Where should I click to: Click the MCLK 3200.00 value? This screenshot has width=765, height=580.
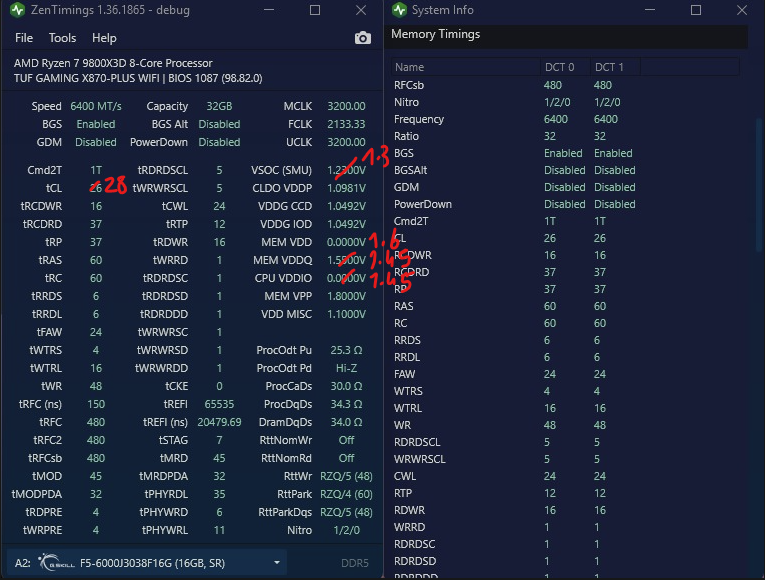coord(346,106)
